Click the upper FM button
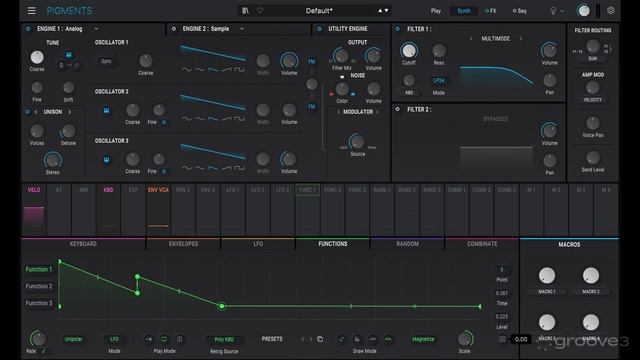640x360 pixels. coord(312,62)
